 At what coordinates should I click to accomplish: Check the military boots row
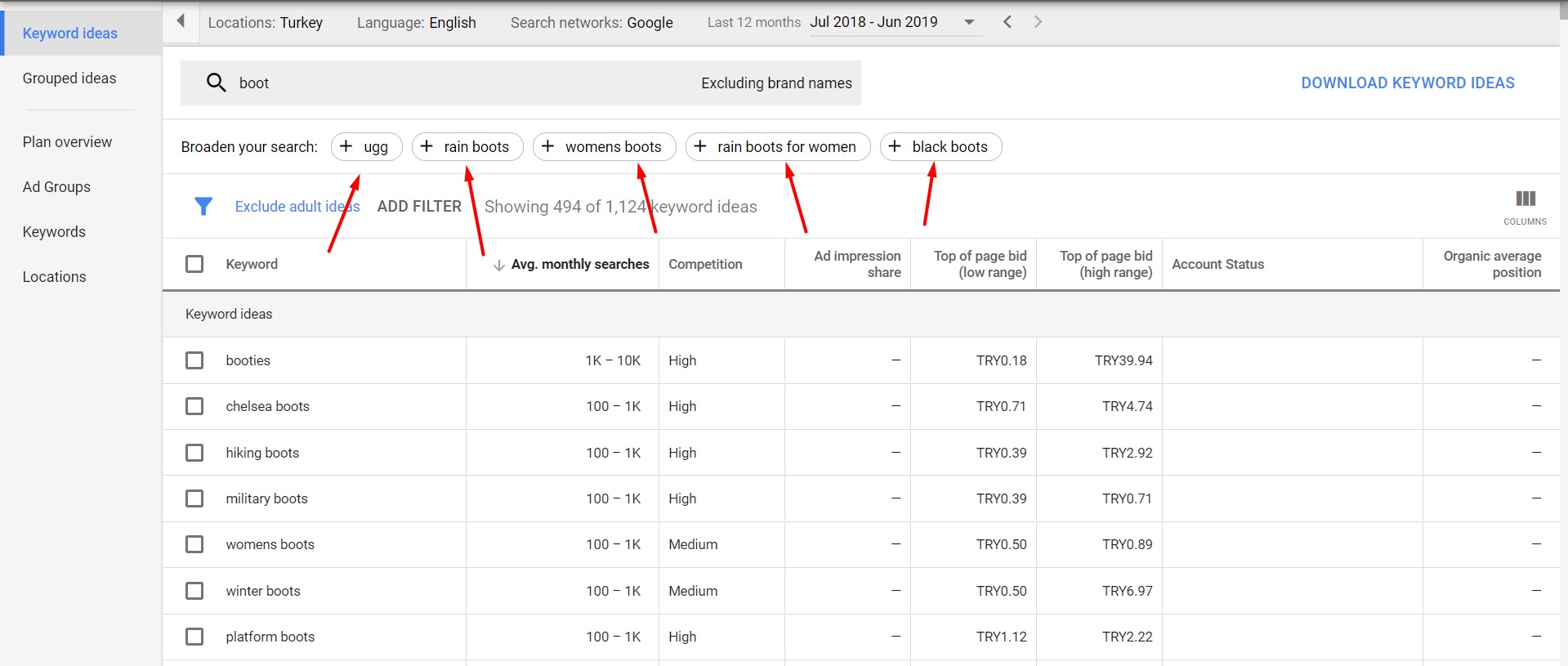click(194, 498)
